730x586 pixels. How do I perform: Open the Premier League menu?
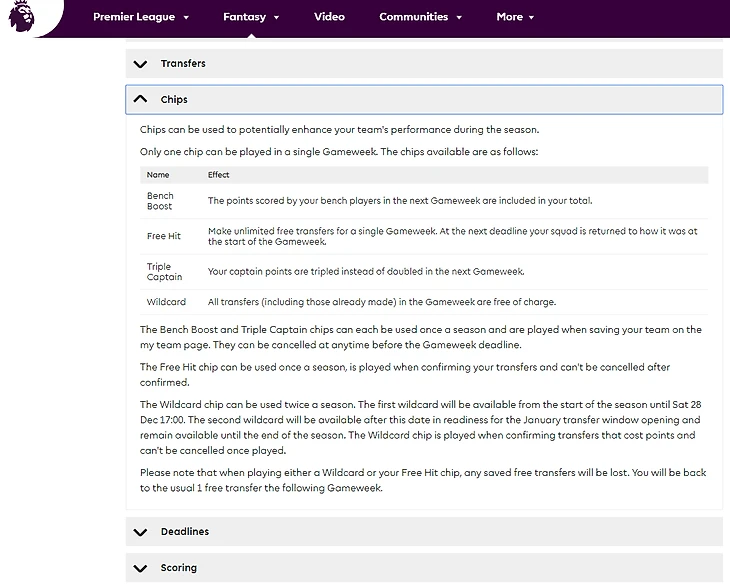coord(133,17)
